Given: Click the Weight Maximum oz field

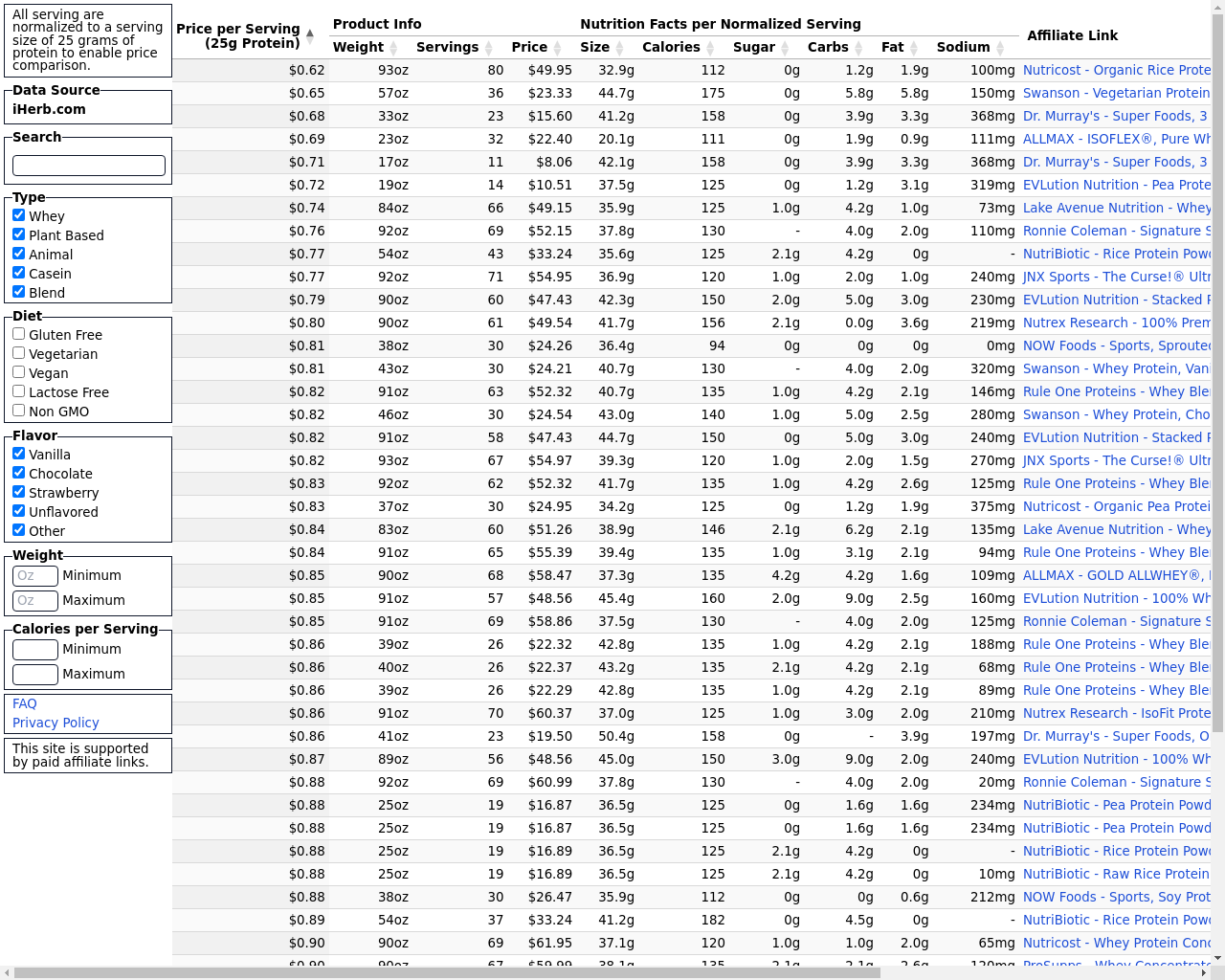Looking at the screenshot, I should [35, 600].
